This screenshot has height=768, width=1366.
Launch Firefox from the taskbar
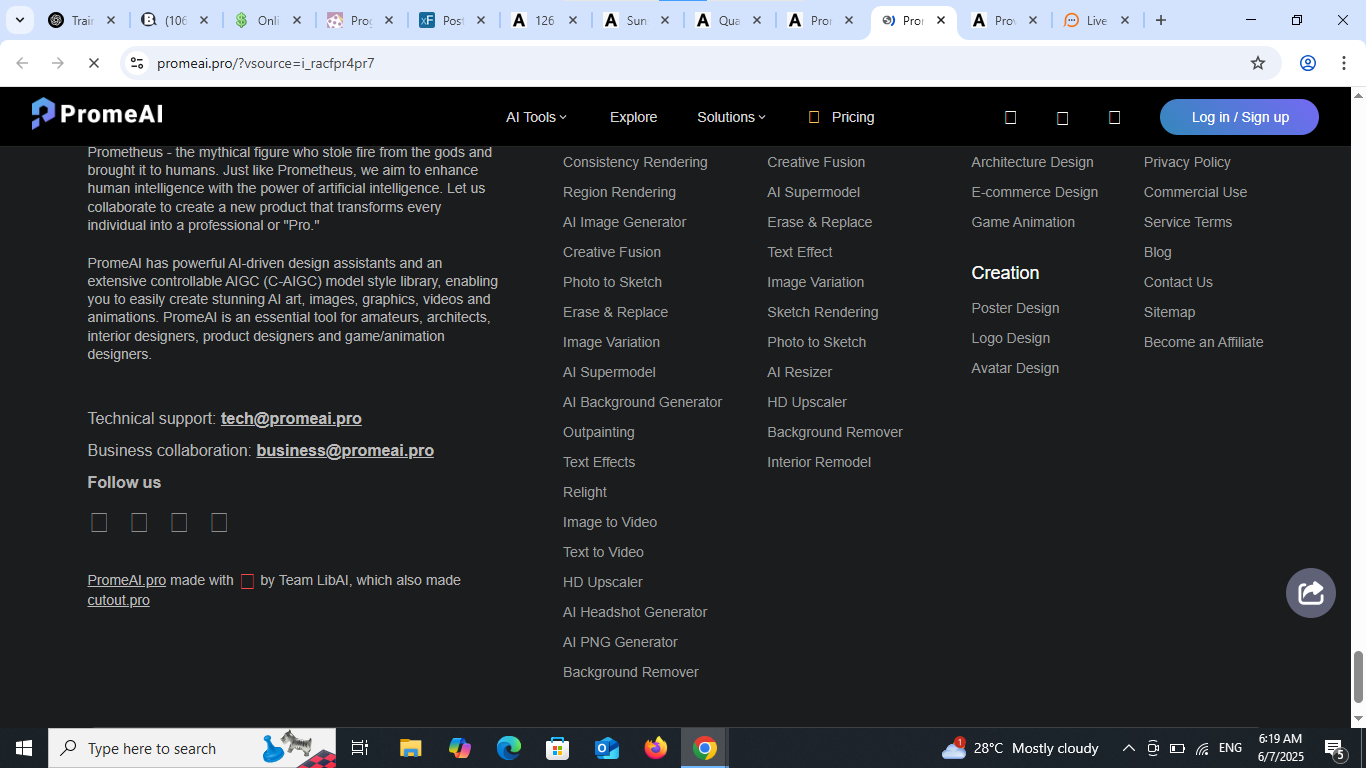pyautogui.click(x=656, y=748)
